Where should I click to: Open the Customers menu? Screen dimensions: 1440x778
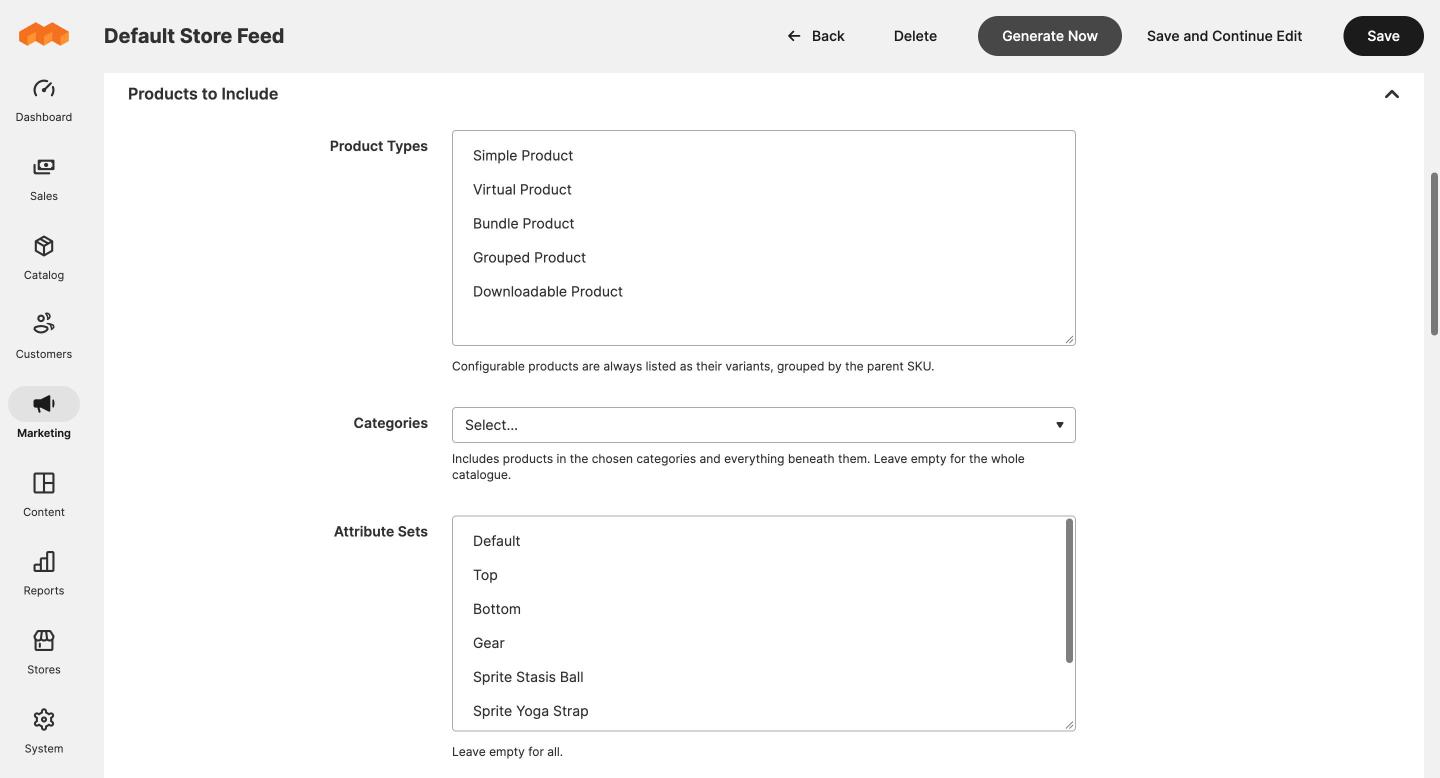click(44, 338)
